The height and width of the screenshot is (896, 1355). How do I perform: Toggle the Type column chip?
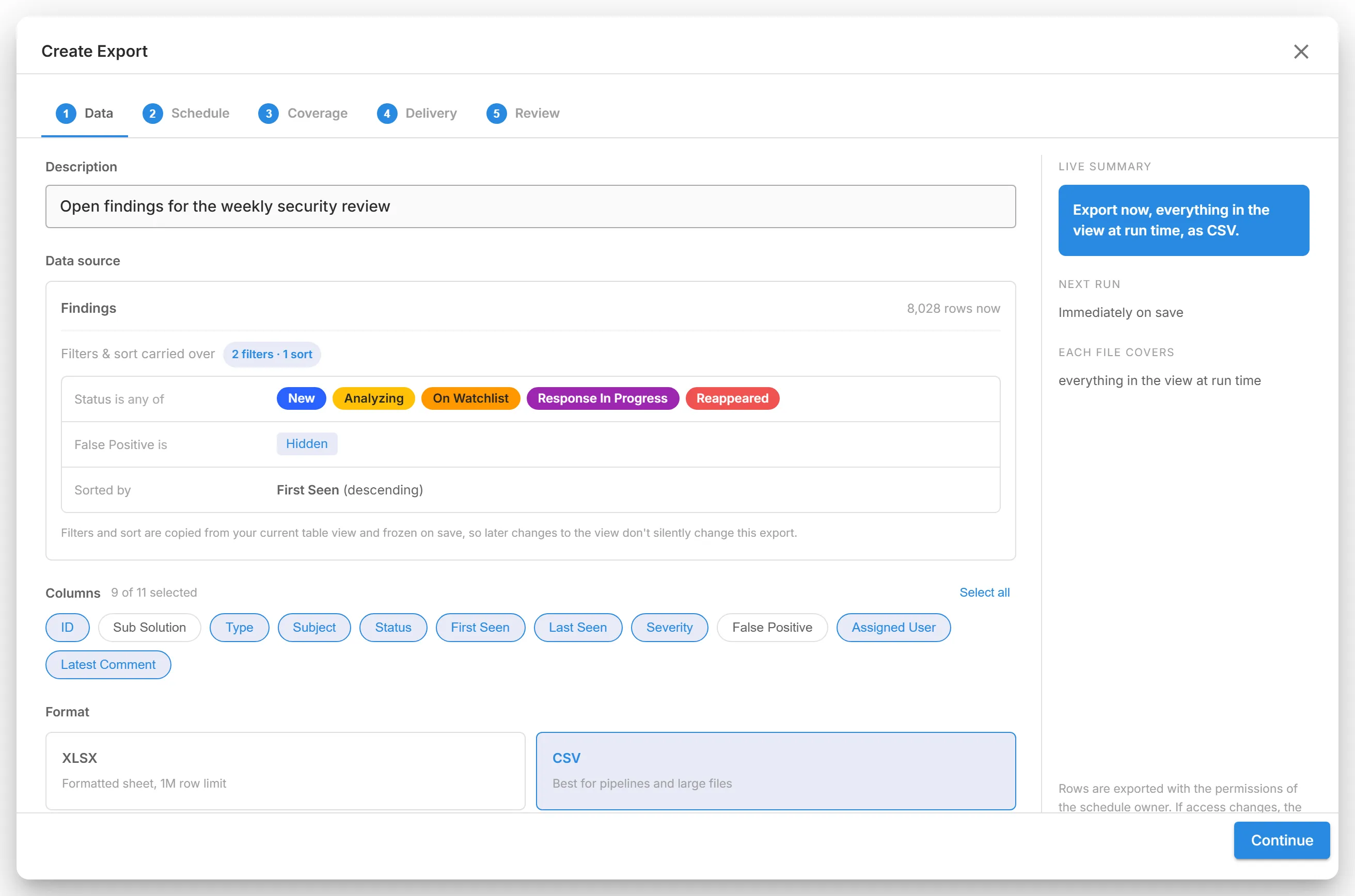(x=240, y=628)
